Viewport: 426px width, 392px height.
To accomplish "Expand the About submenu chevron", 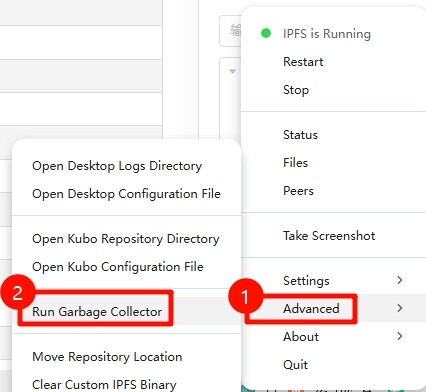I will [x=400, y=336].
